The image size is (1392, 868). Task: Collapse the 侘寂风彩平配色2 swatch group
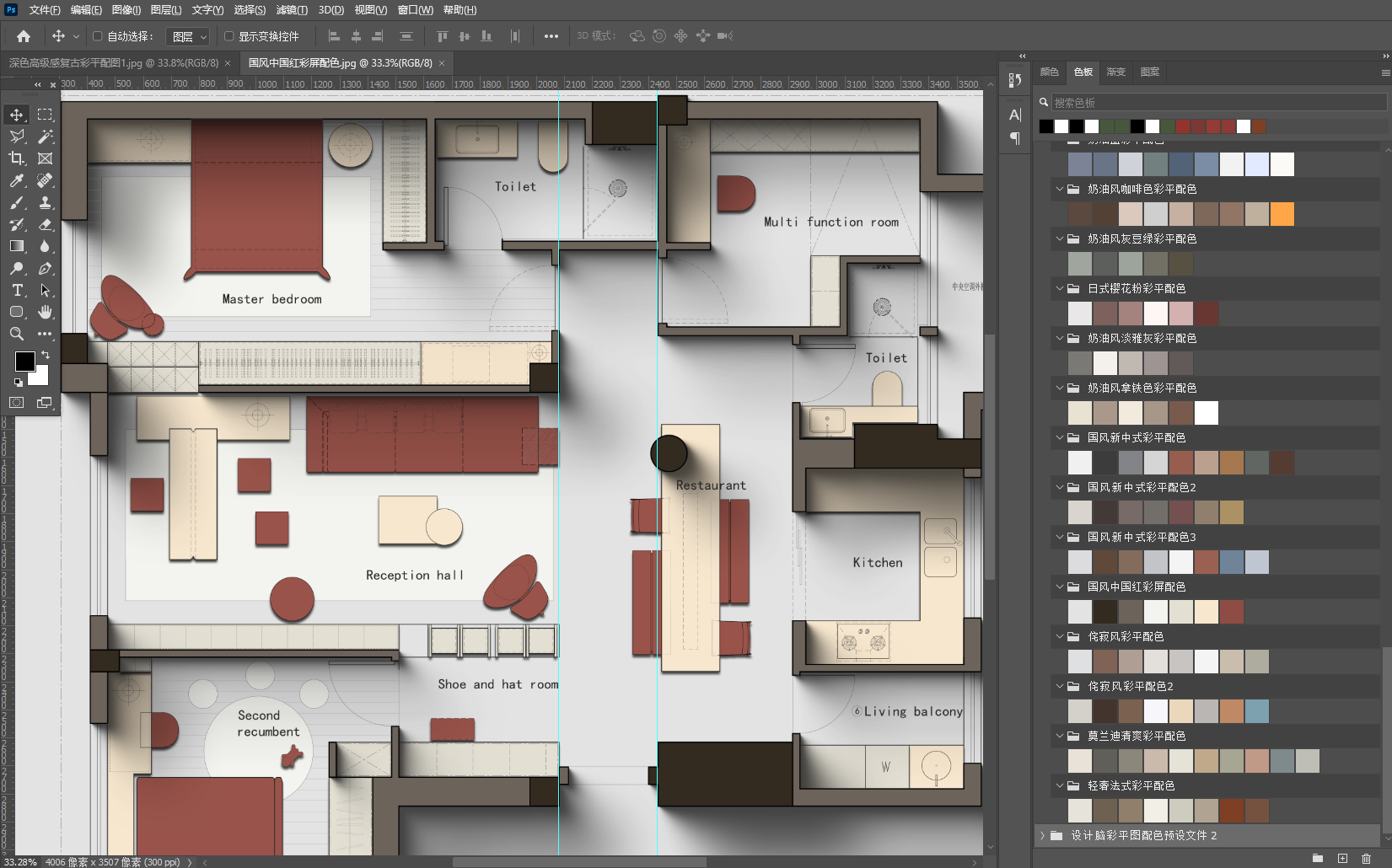click(1060, 686)
